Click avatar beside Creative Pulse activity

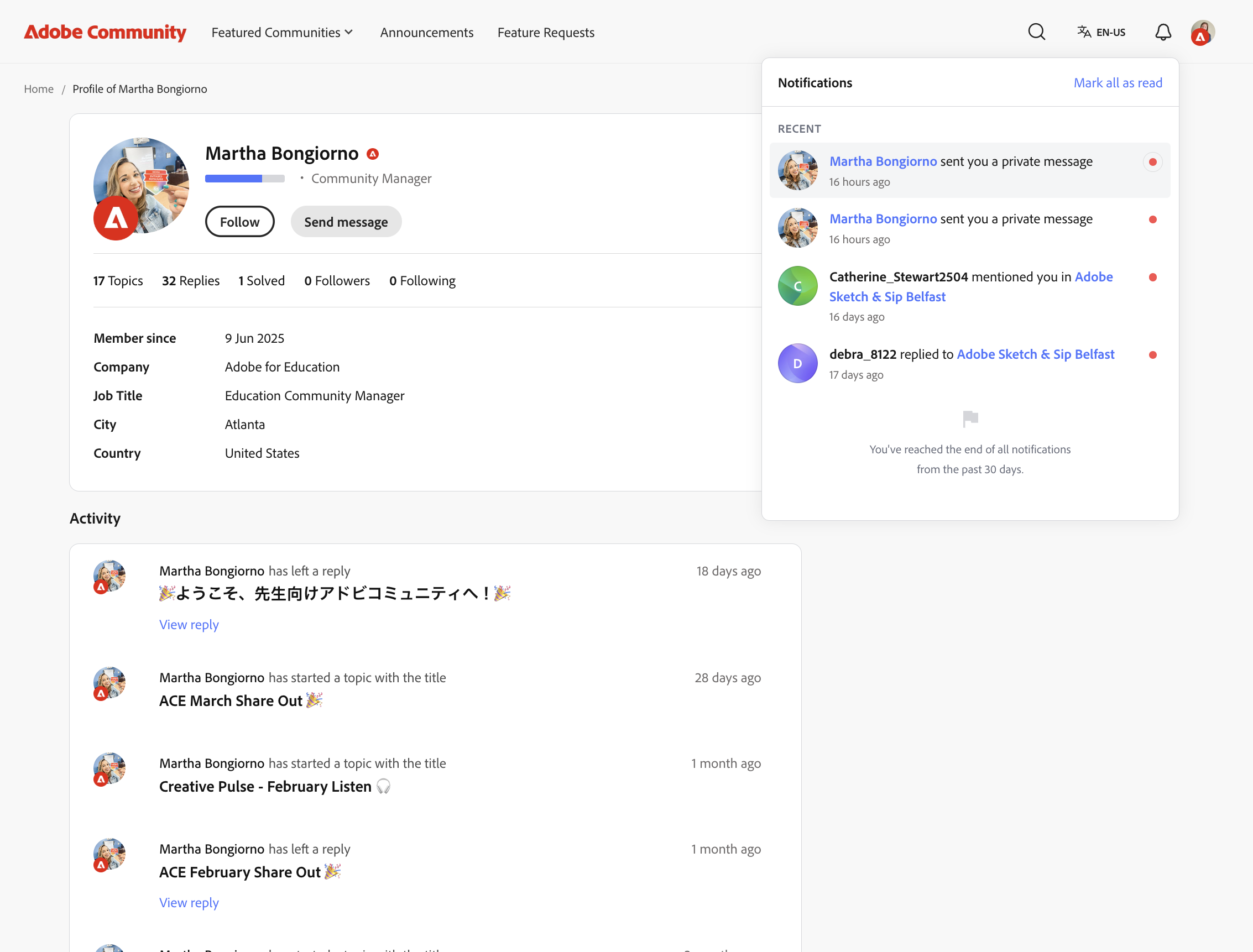coord(109,769)
